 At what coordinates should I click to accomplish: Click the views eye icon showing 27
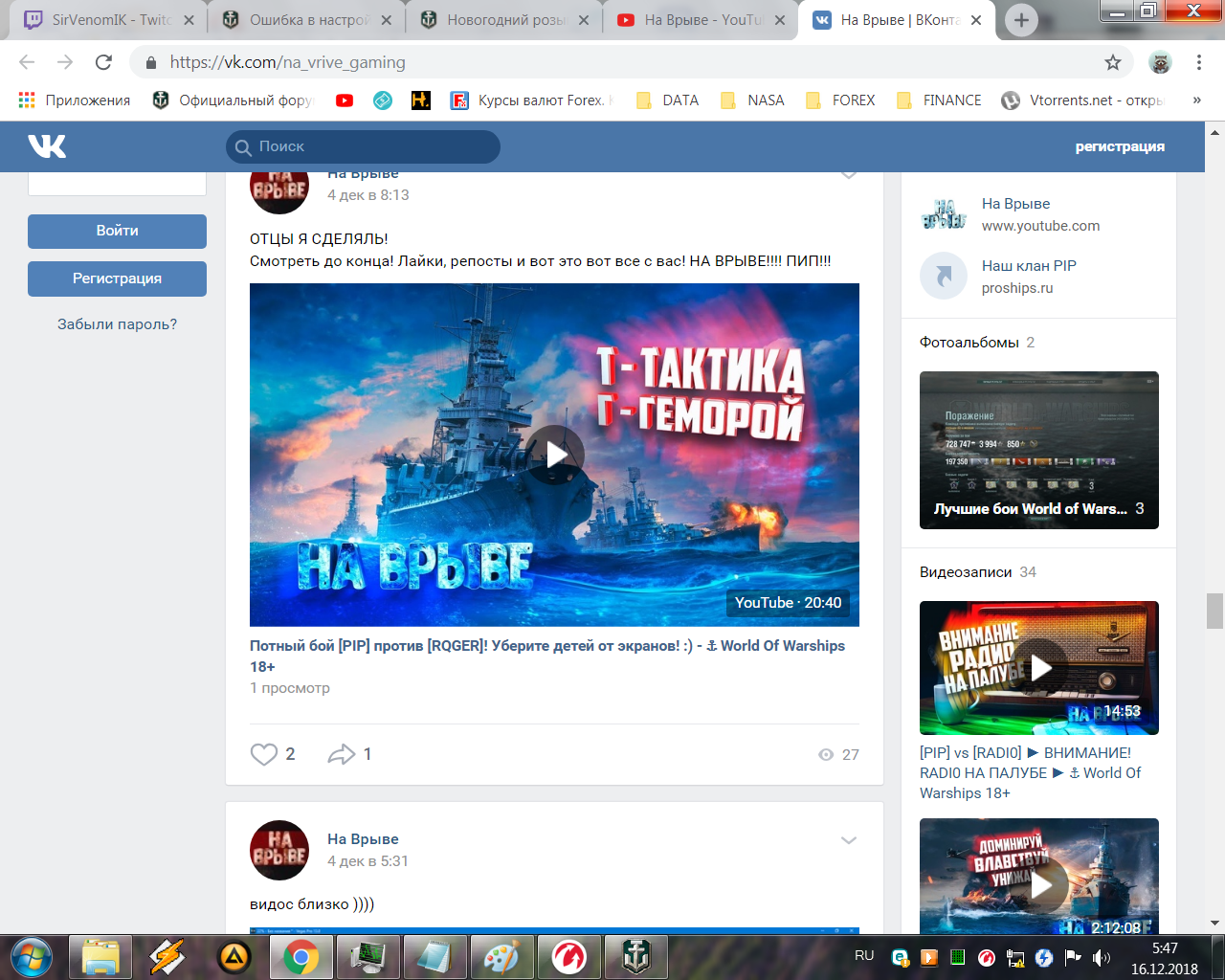pyautogui.click(x=826, y=755)
